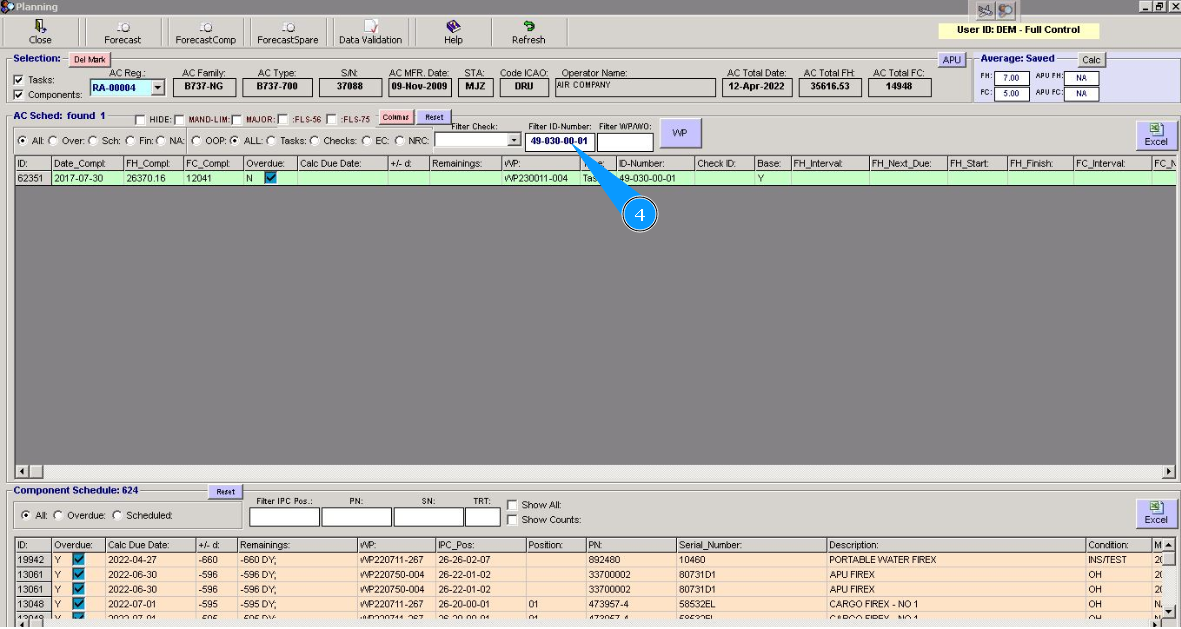Export the Component Schedule to Excel

(x=1155, y=513)
